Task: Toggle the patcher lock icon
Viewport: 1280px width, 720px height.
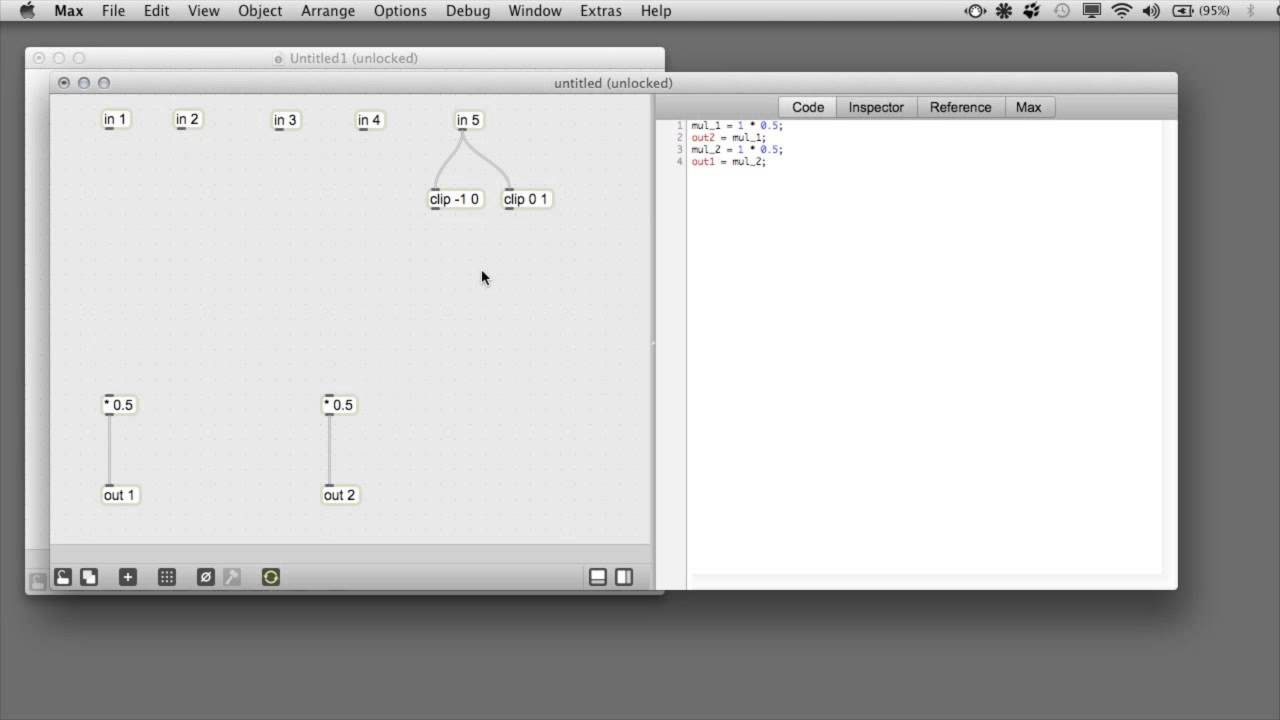Action: [62, 577]
